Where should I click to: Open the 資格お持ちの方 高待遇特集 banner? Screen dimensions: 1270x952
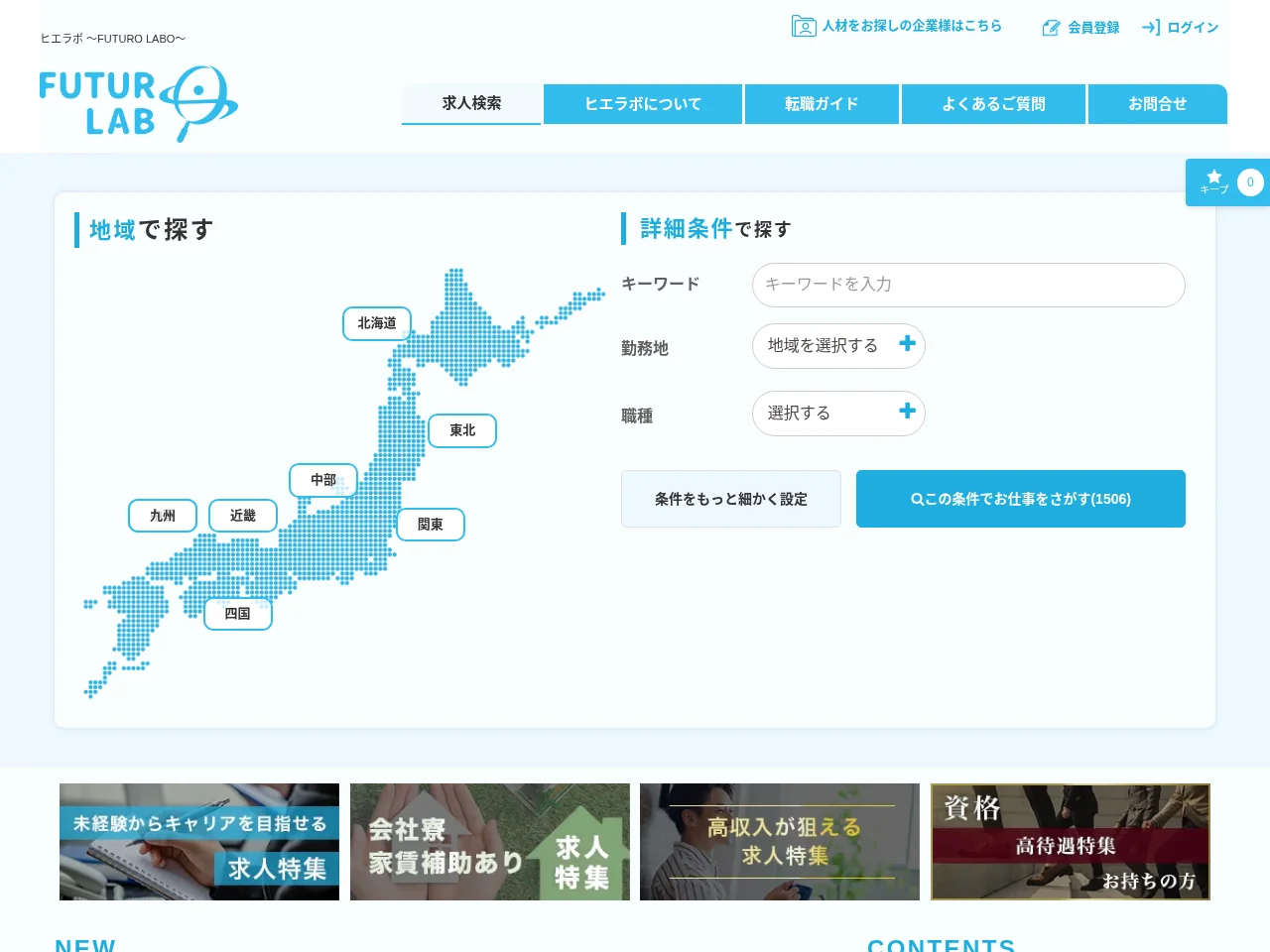(x=1071, y=842)
